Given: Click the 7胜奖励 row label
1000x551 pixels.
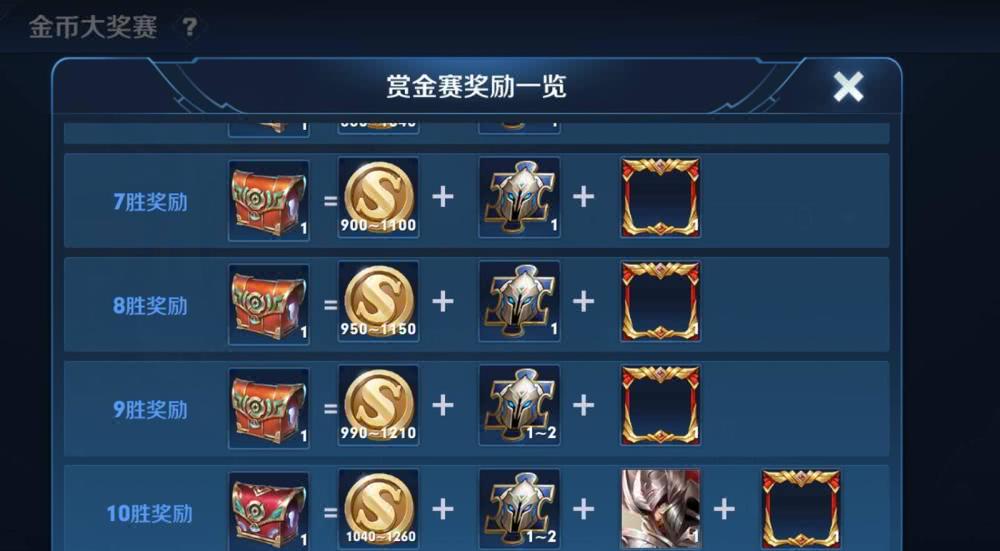Looking at the screenshot, I should click(150, 202).
